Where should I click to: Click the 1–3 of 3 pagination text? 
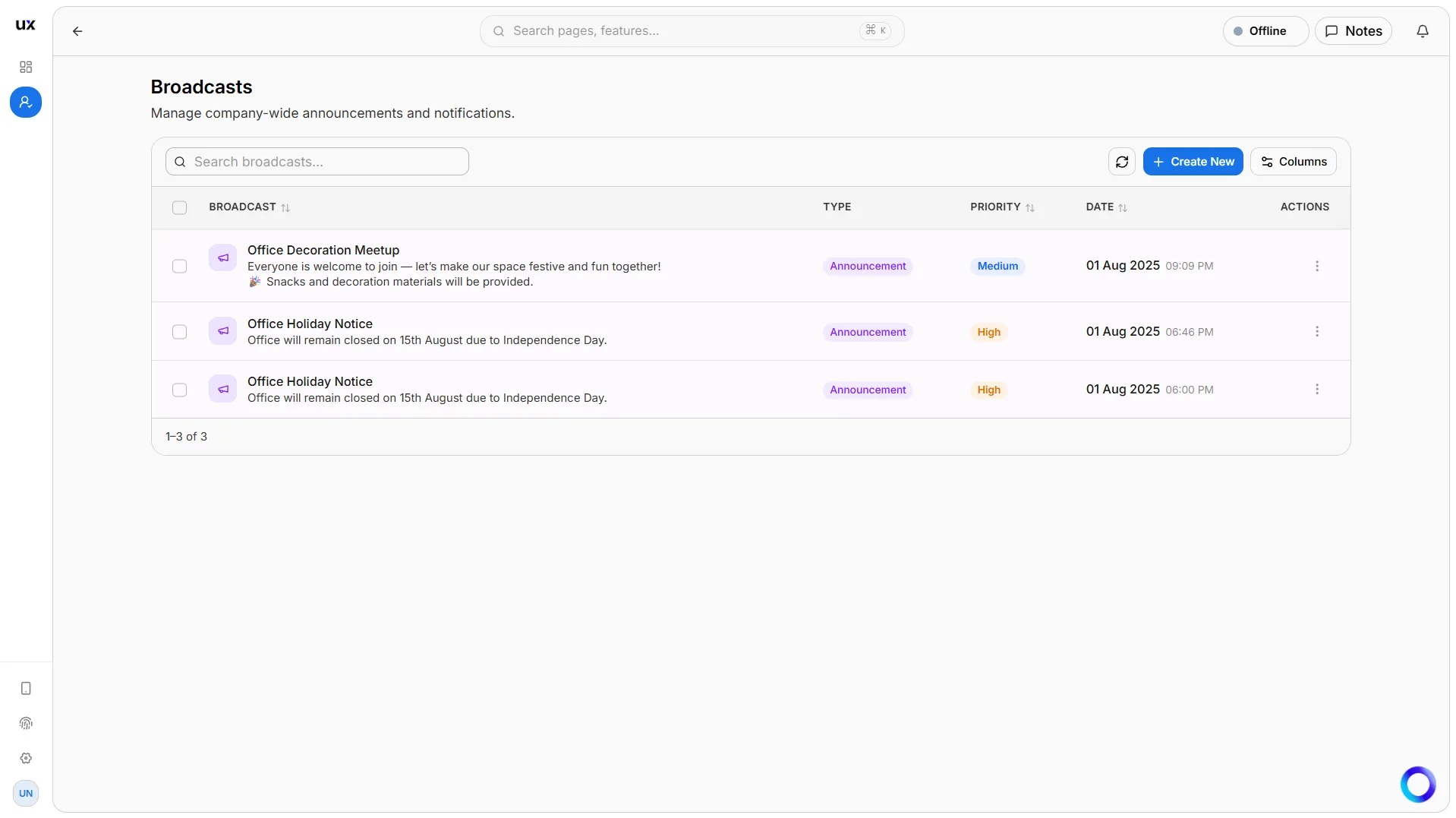click(x=186, y=437)
